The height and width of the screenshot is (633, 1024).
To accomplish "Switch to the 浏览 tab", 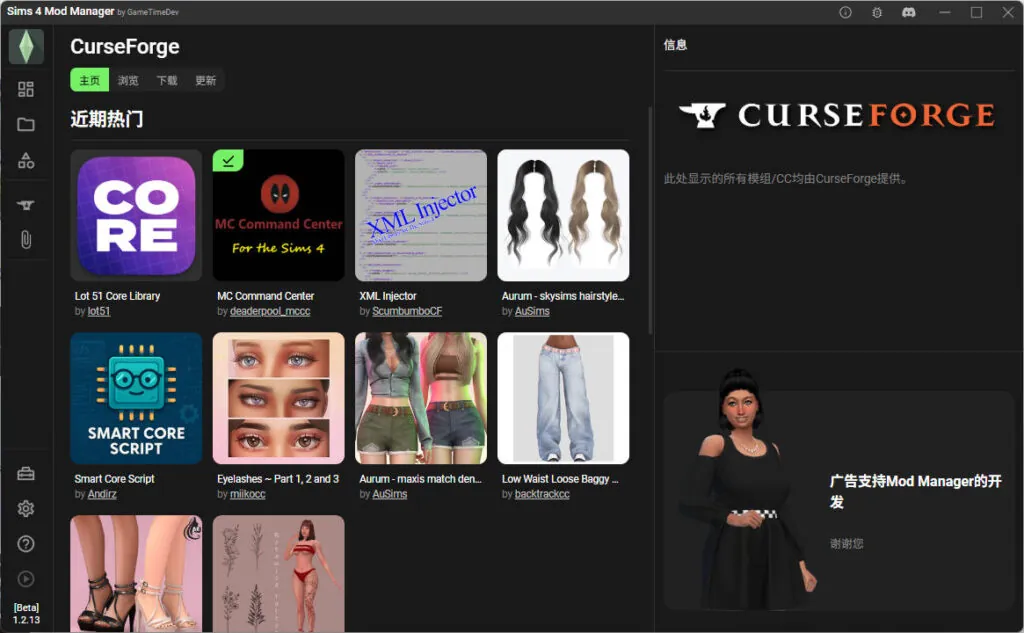I will 128,80.
